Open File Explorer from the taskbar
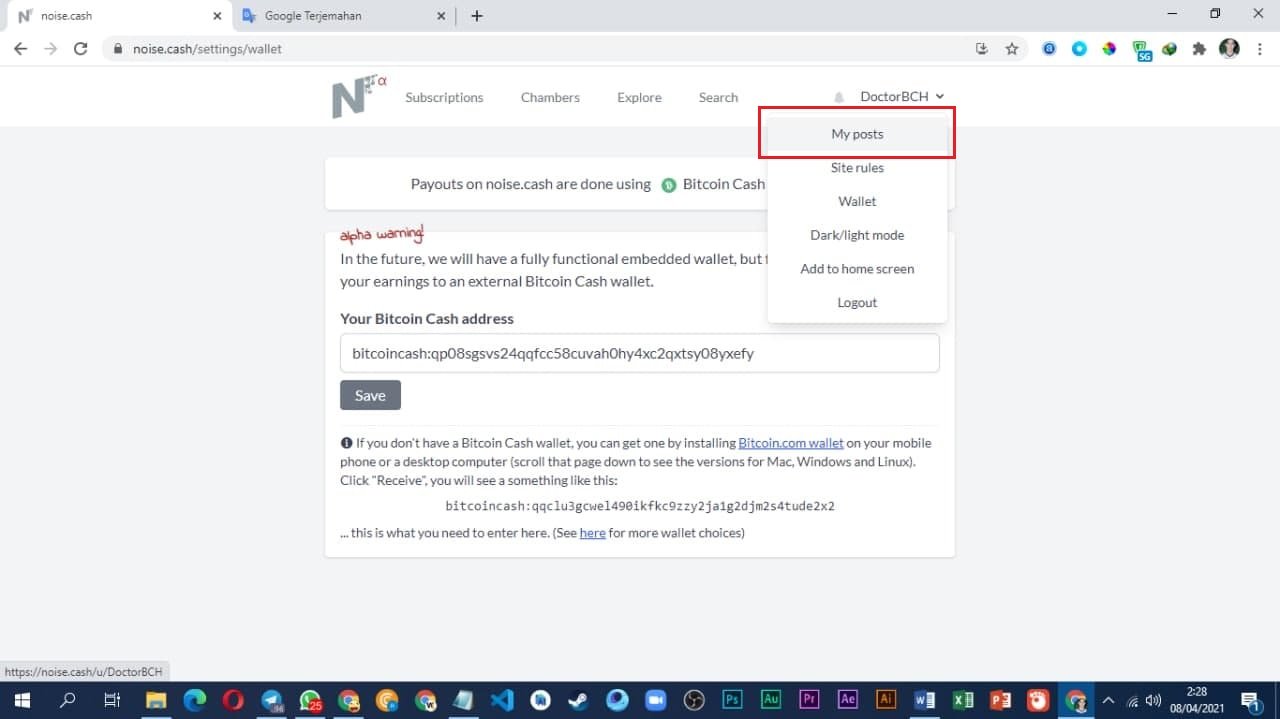Image resolution: width=1280 pixels, height=719 pixels. coord(156,700)
